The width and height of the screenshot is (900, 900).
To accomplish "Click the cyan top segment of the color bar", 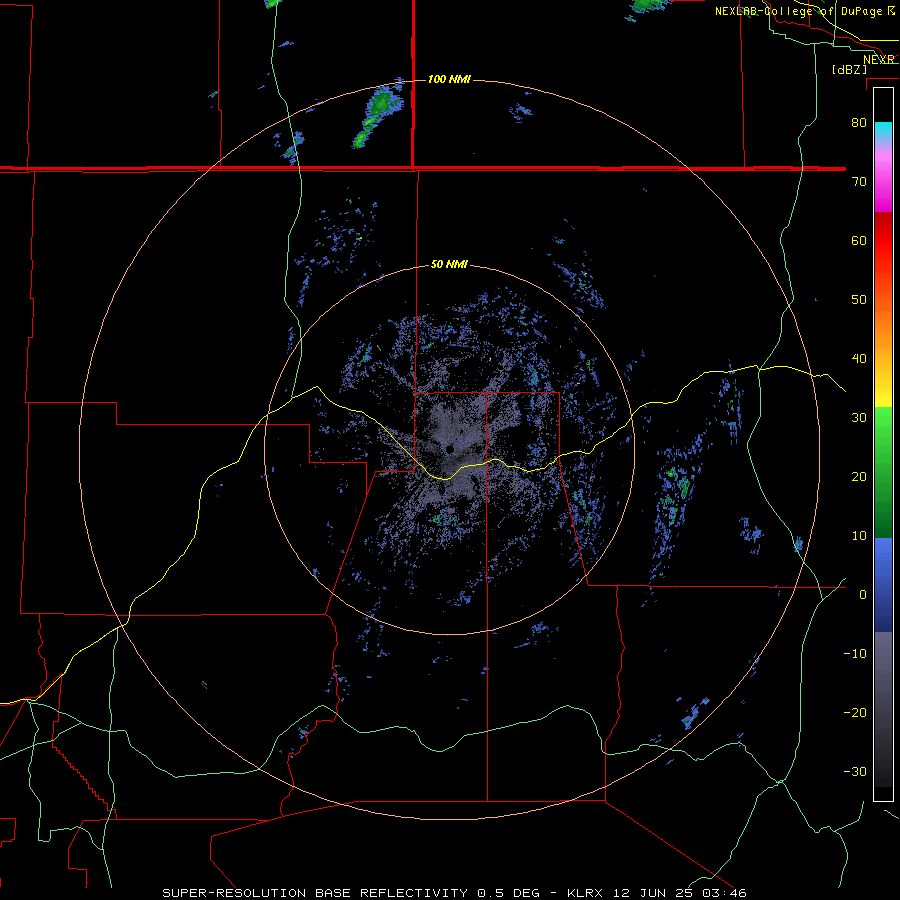I will coord(883,131).
